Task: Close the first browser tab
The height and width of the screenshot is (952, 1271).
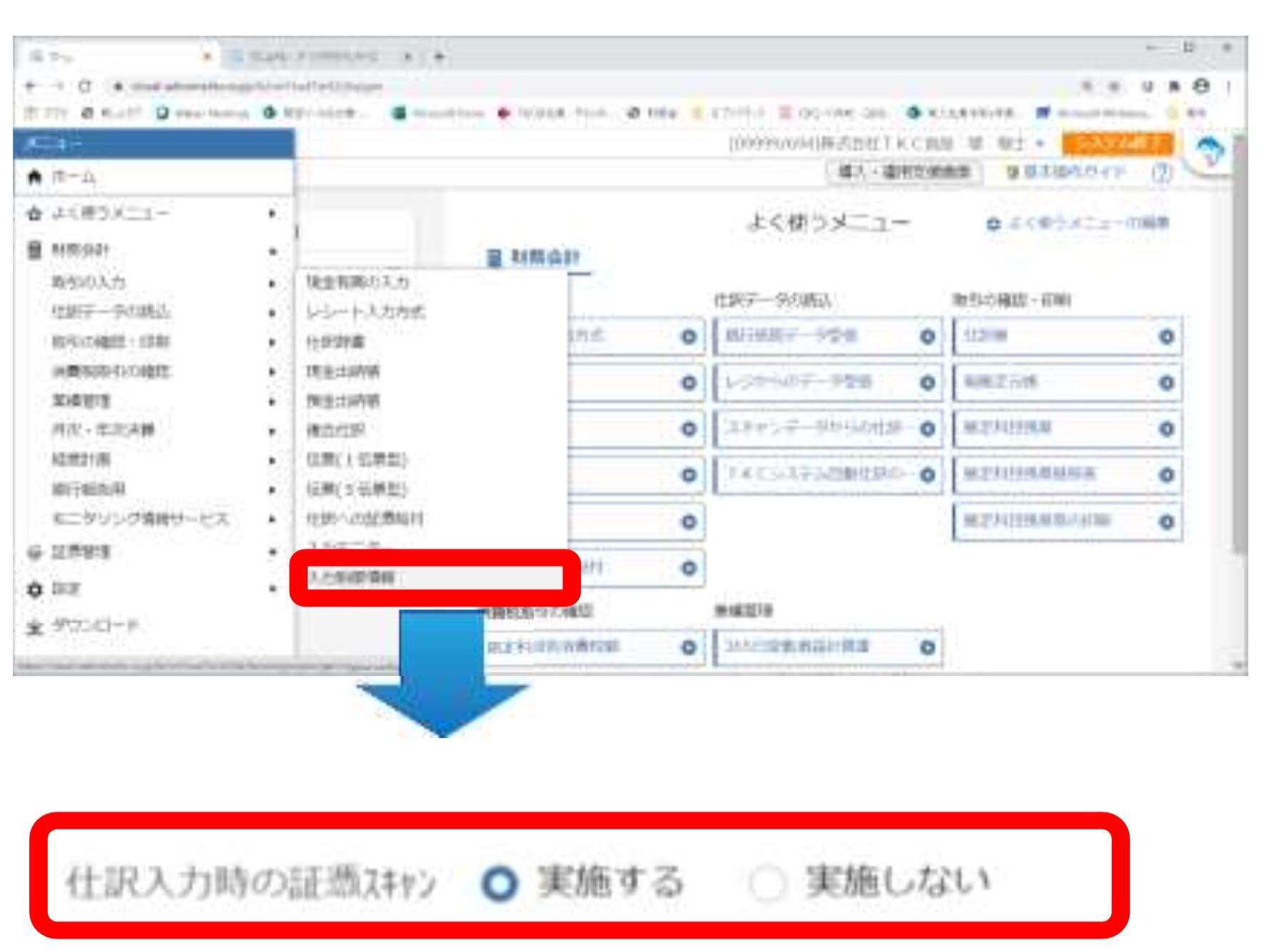Action: click(x=208, y=57)
